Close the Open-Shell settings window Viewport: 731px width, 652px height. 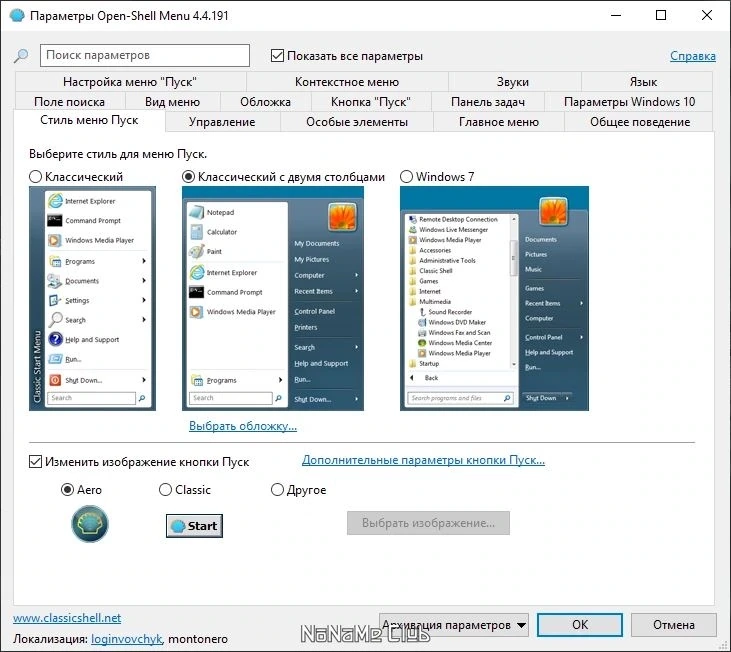tap(707, 15)
